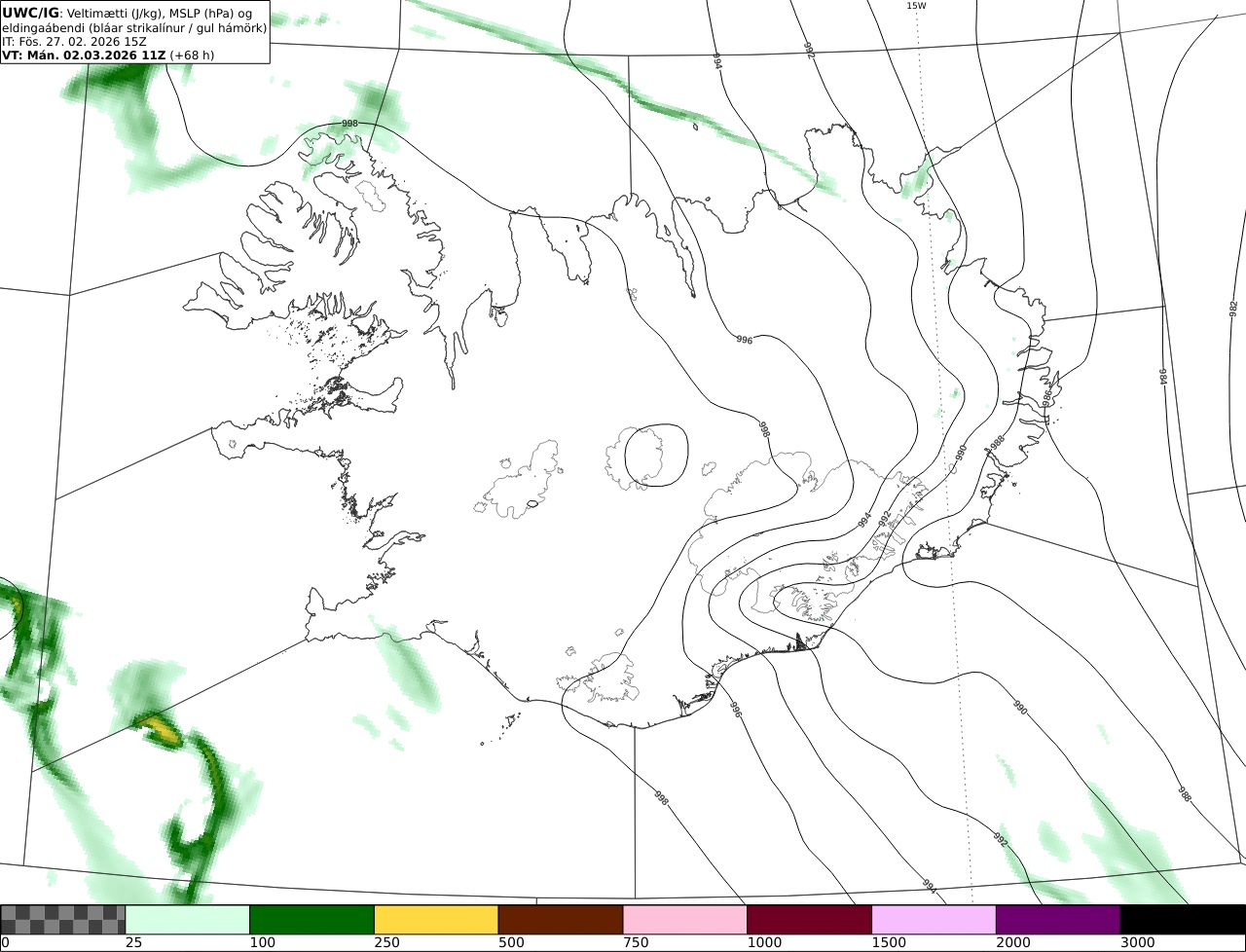Click the '984' isobar label
1246x952 pixels.
click(x=1162, y=377)
